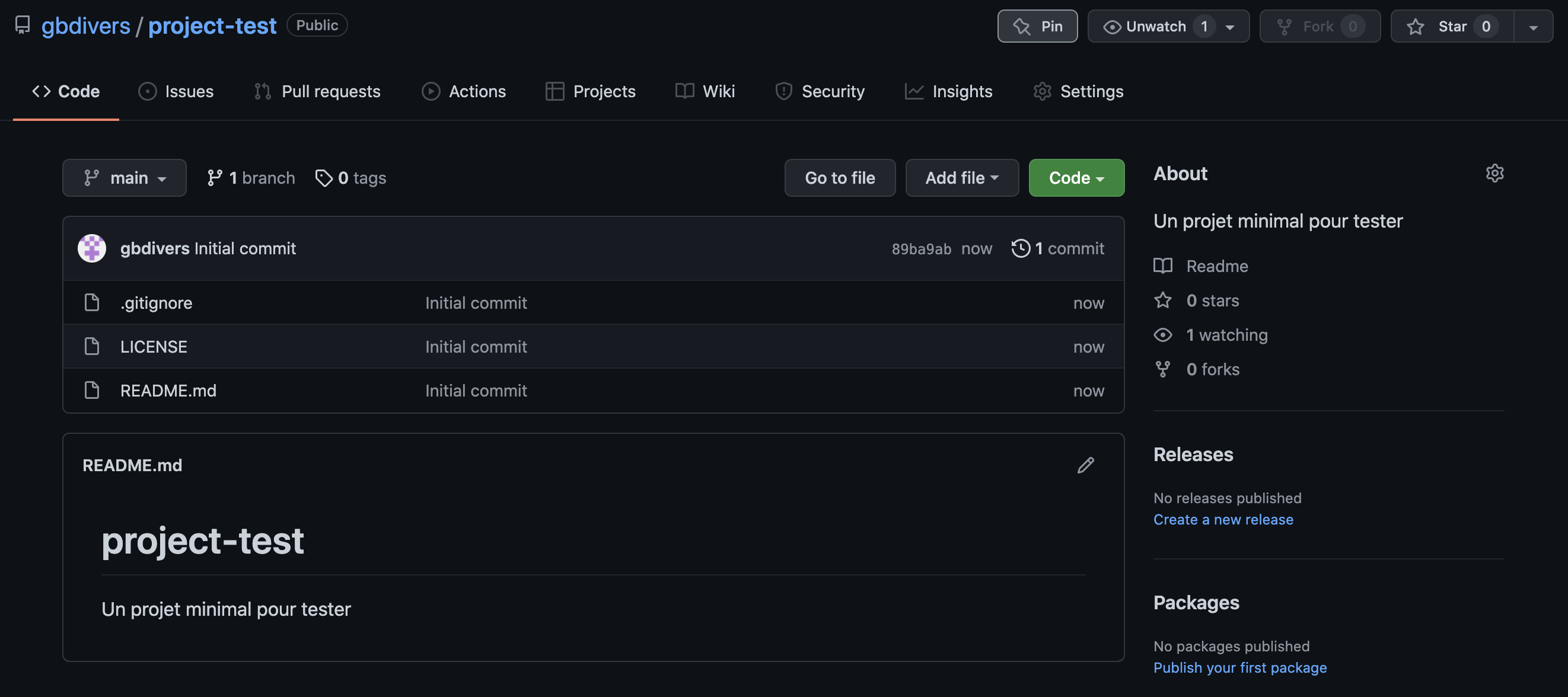The height and width of the screenshot is (697, 1568).
Task: Star the repository with the Star button
Action: [1452, 26]
